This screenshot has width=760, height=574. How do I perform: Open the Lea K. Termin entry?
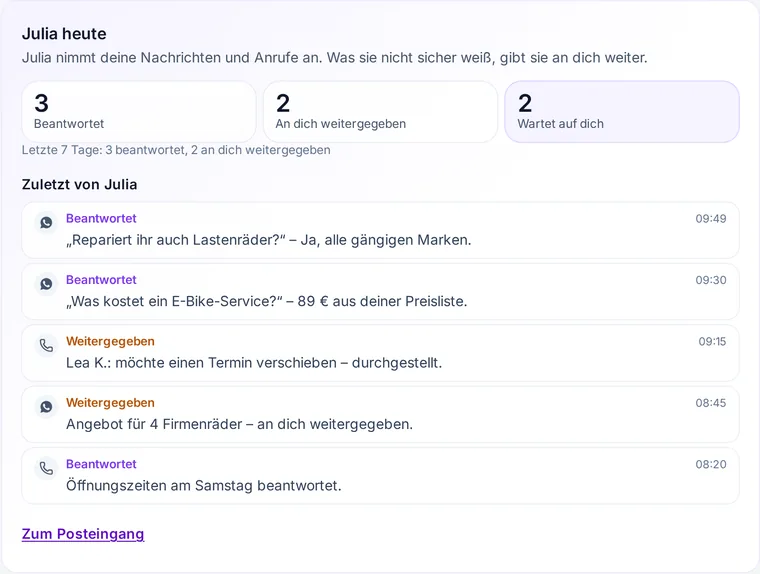tap(380, 353)
